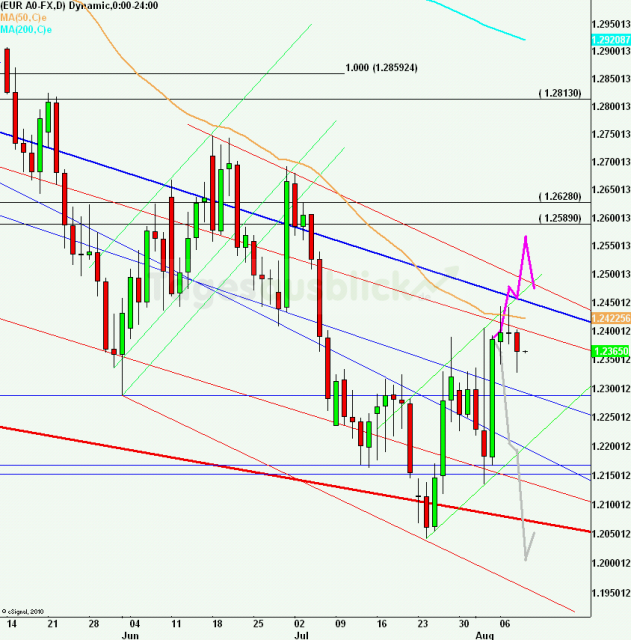The image size is (631, 640).
Task: Select the (1.28130) level label
Action: point(564,93)
